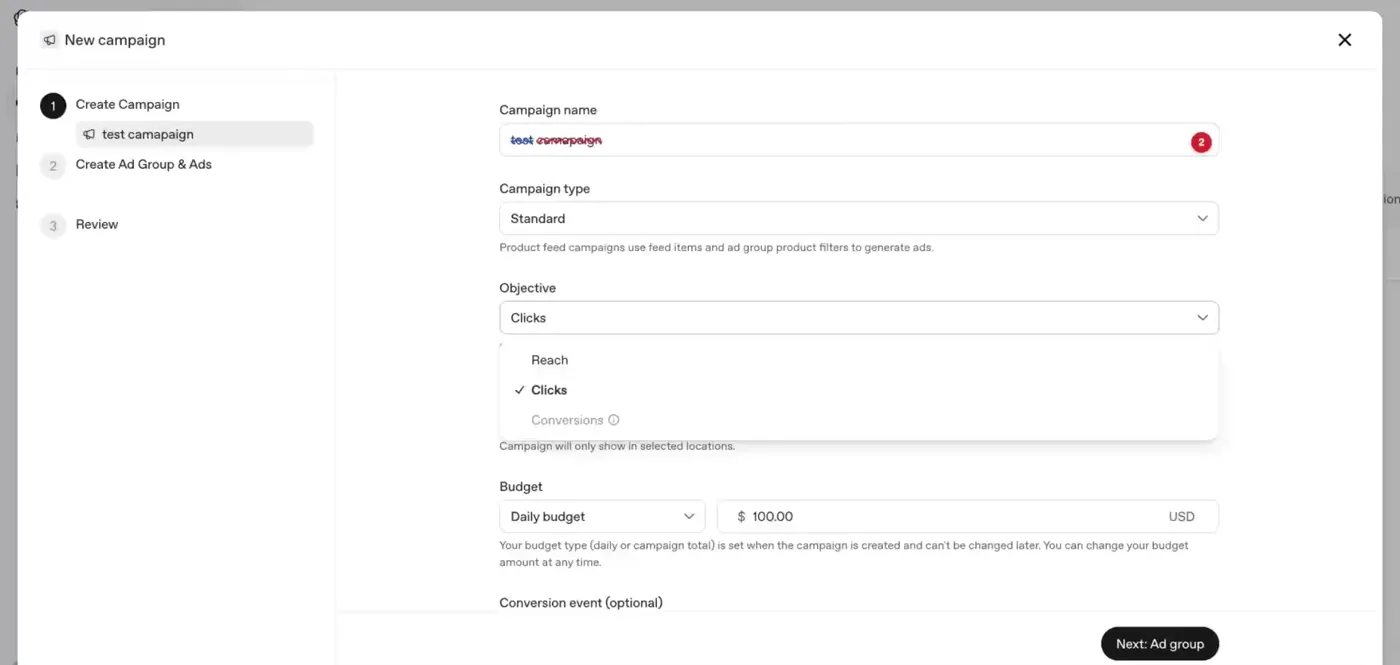Viewport: 1400px width, 665px height.
Task: Click the megaphone icon beside New campaign title
Action: [x=49, y=40]
